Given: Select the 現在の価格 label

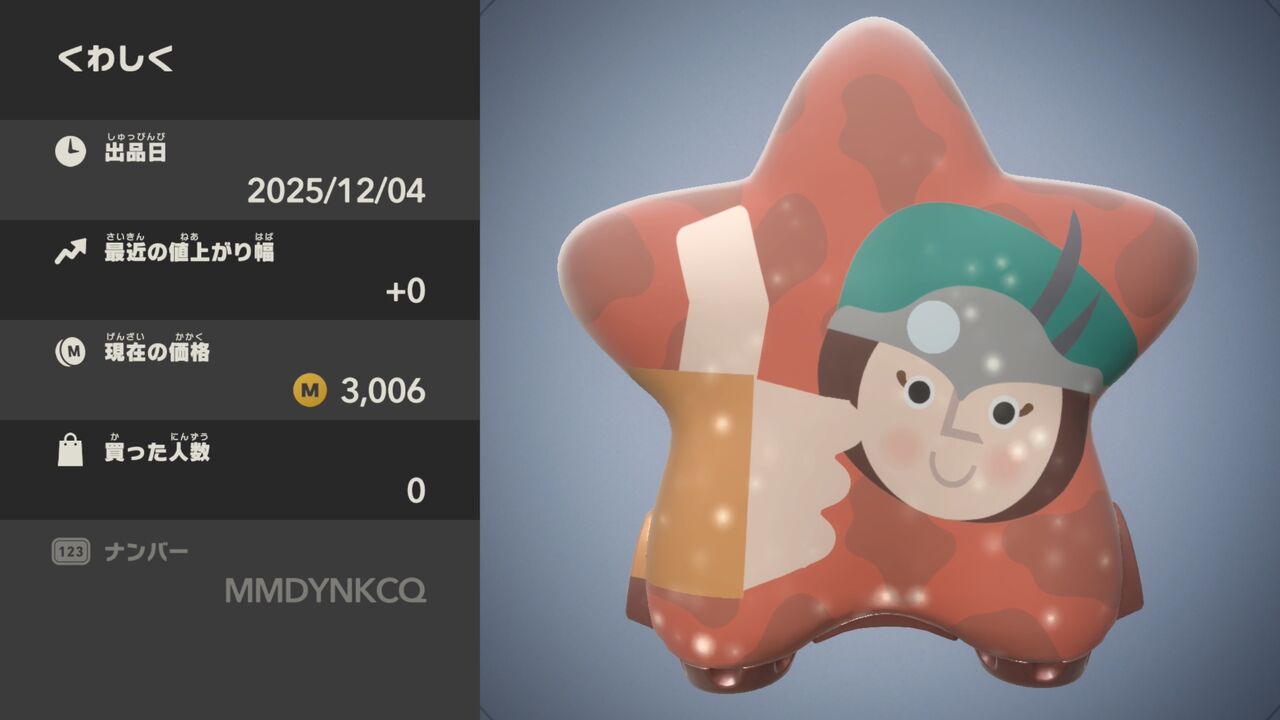Looking at the screenshot, I should [157, 352].
